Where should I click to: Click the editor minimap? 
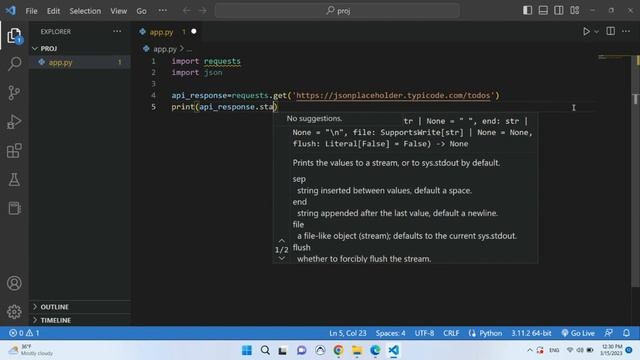[614, 58]
